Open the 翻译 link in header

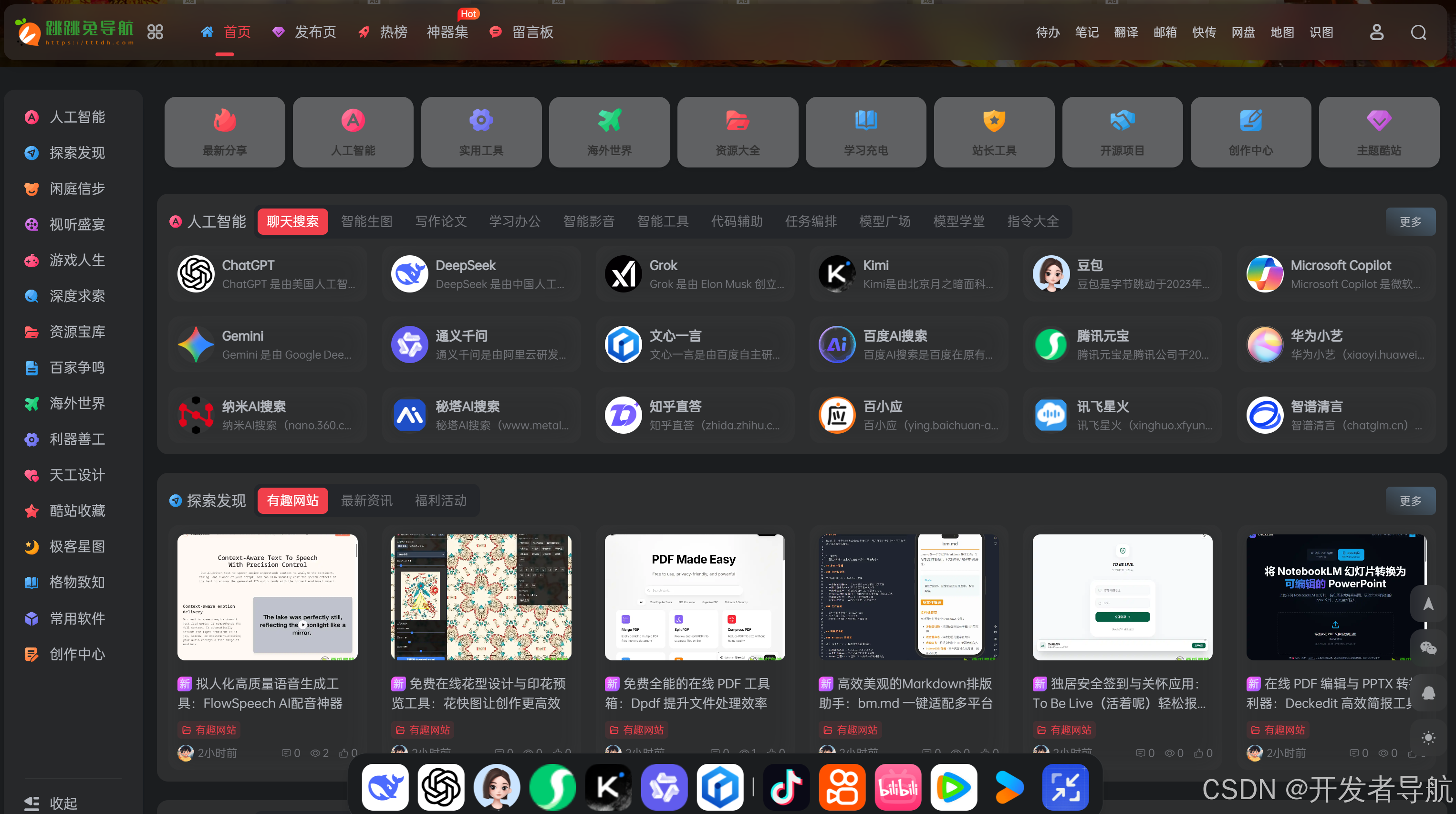(1125, 32)
